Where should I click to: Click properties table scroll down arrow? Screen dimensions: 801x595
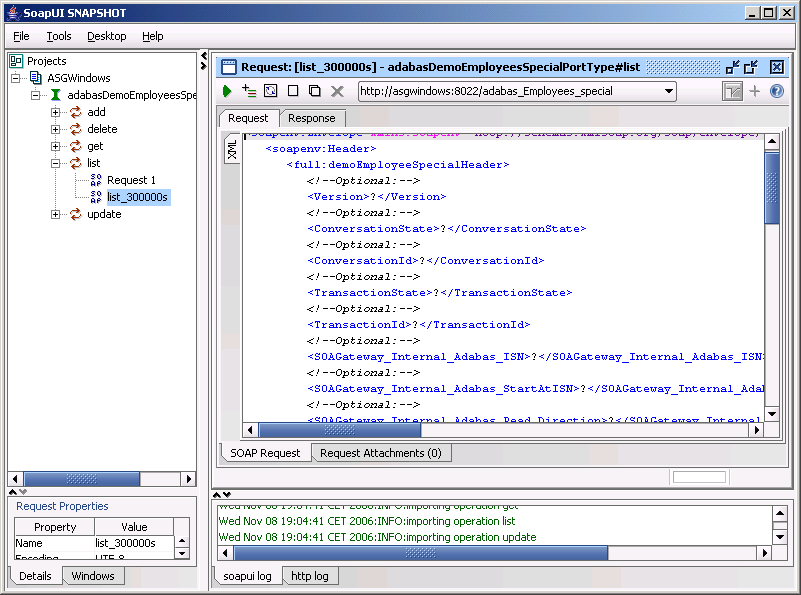(182, 553)
